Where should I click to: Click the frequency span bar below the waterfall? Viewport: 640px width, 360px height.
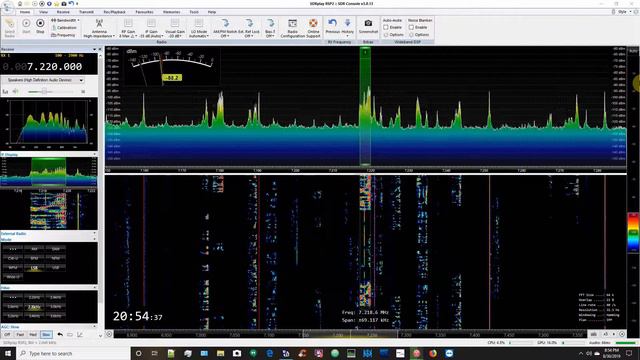tap(351, 334)
